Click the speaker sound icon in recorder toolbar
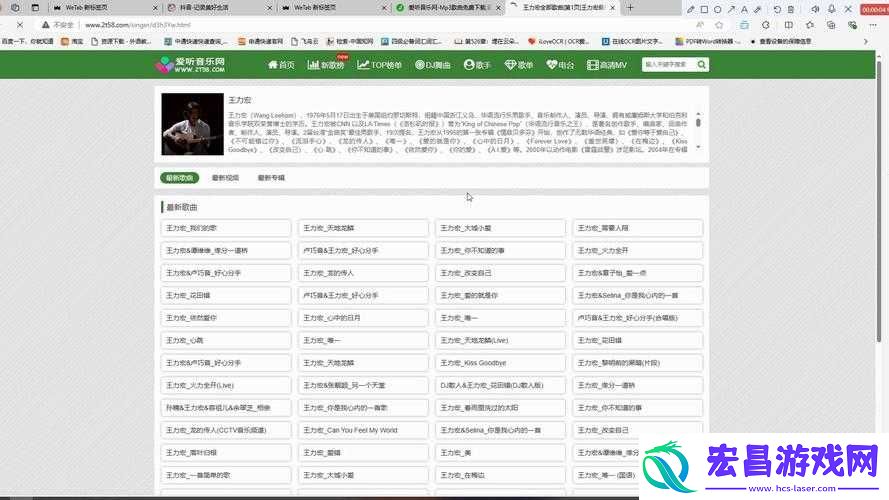The height and width of the screenshot is (500, 889). [x=815, y=9]
